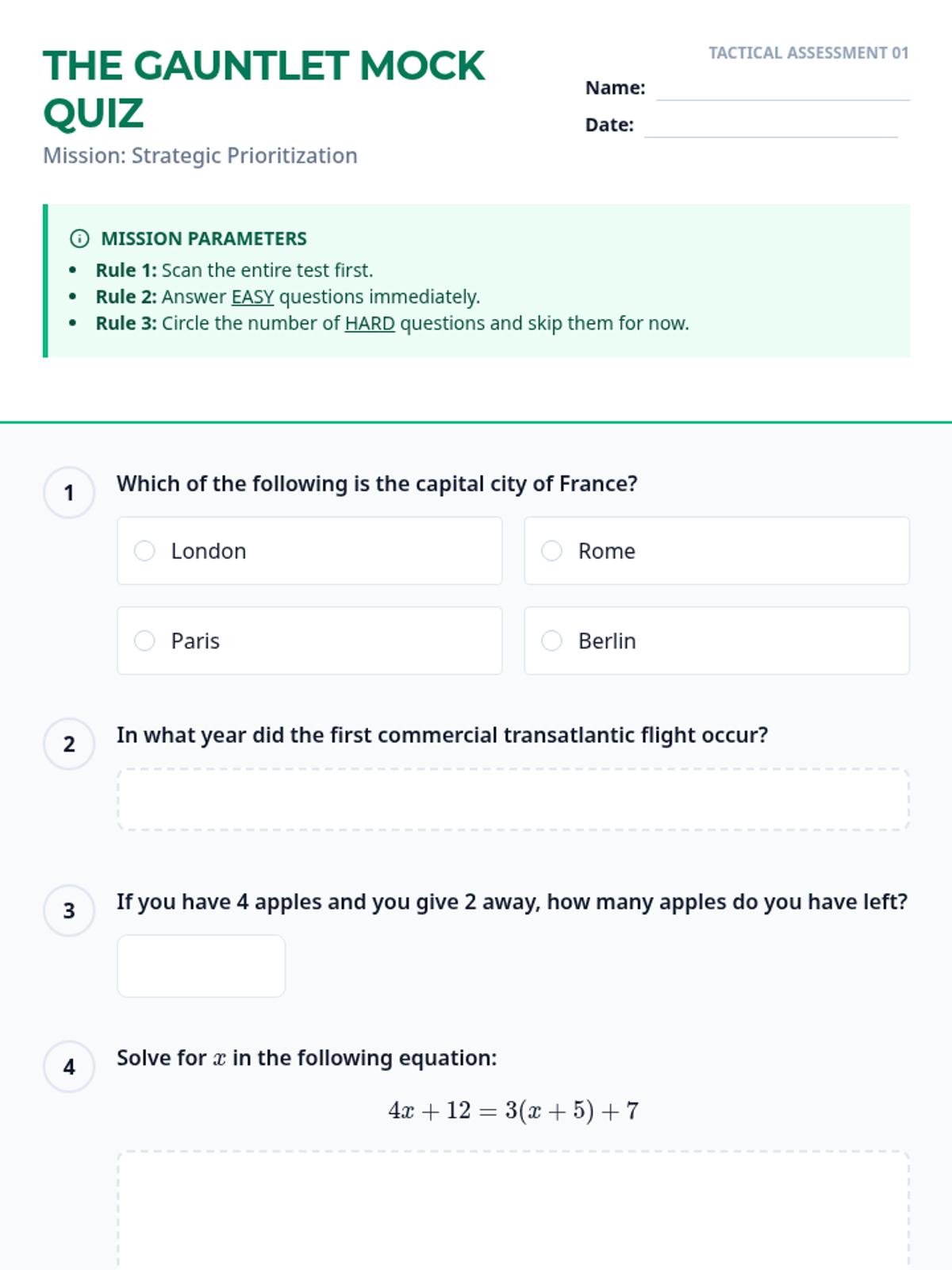The width and height of the screenshot is (952, 1270).
Task: Click The Gauntlet Mock Quiz title
Action: (263, 89)
